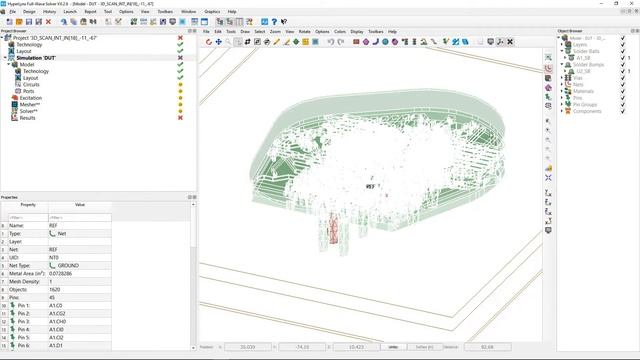The width and height of the screenshot is (640, 360).
Task: Toggle visibility checkmark for Vias
Action: 623,78
